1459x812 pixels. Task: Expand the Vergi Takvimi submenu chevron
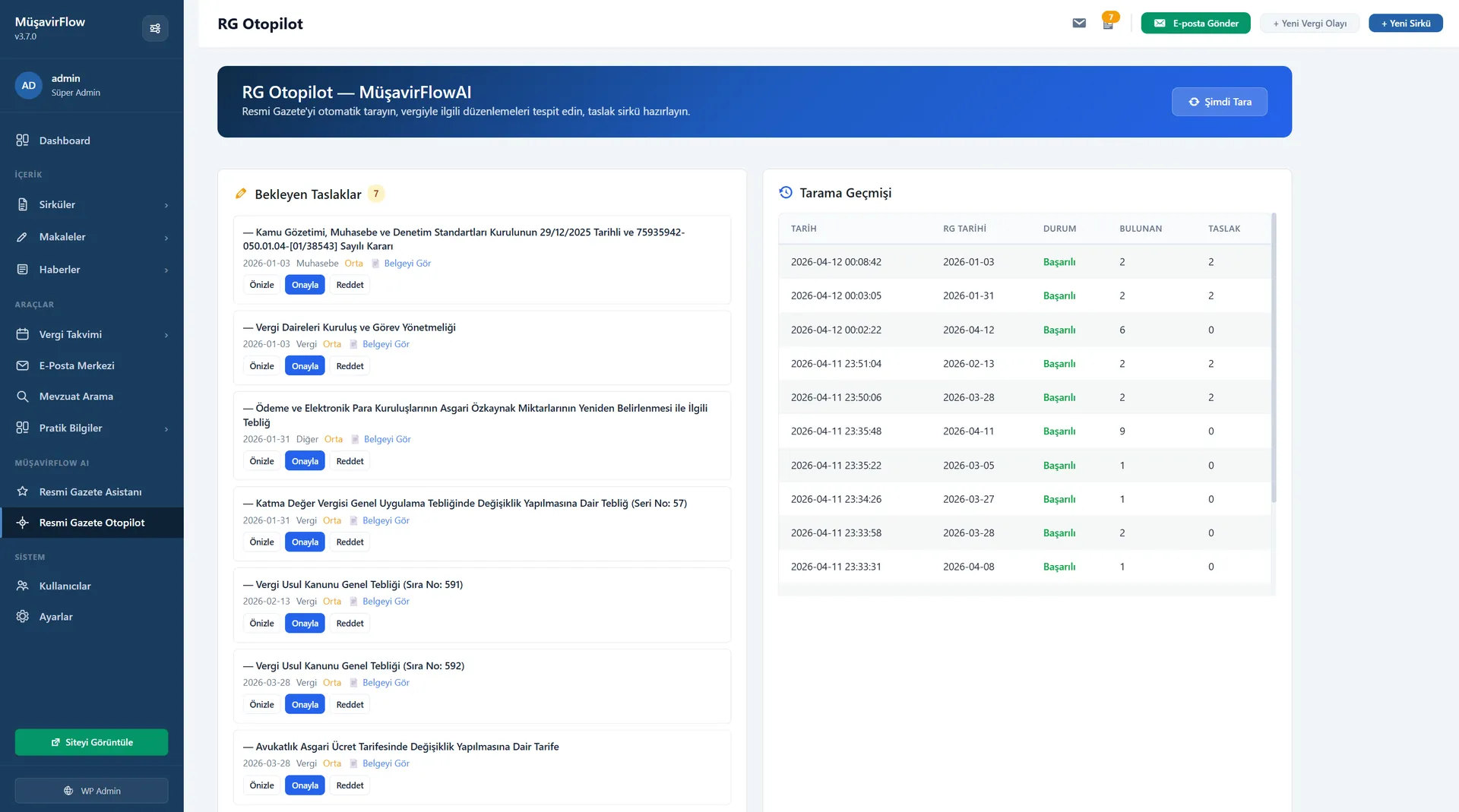point(166,335)
